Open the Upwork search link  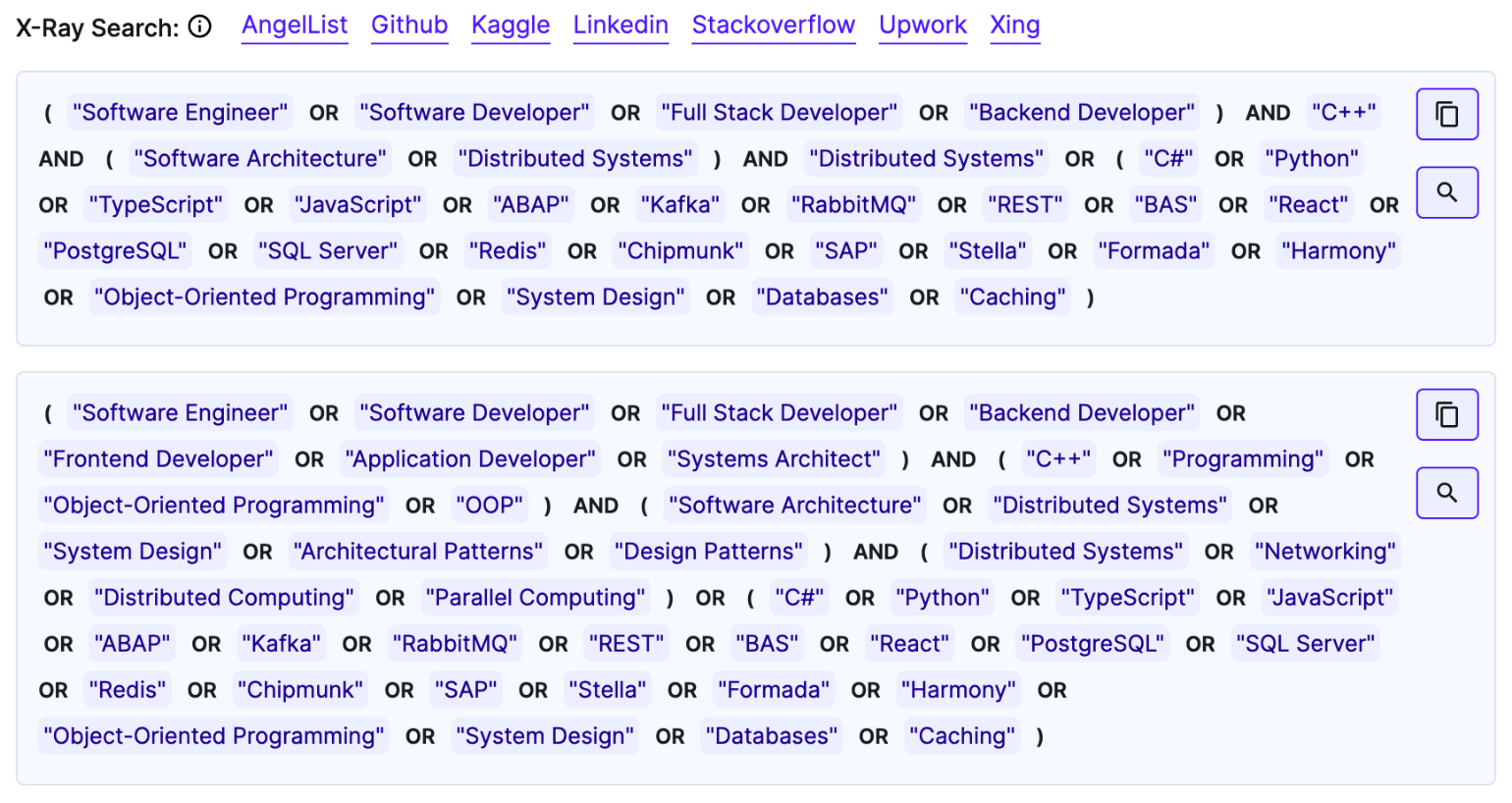coord(923,26)
